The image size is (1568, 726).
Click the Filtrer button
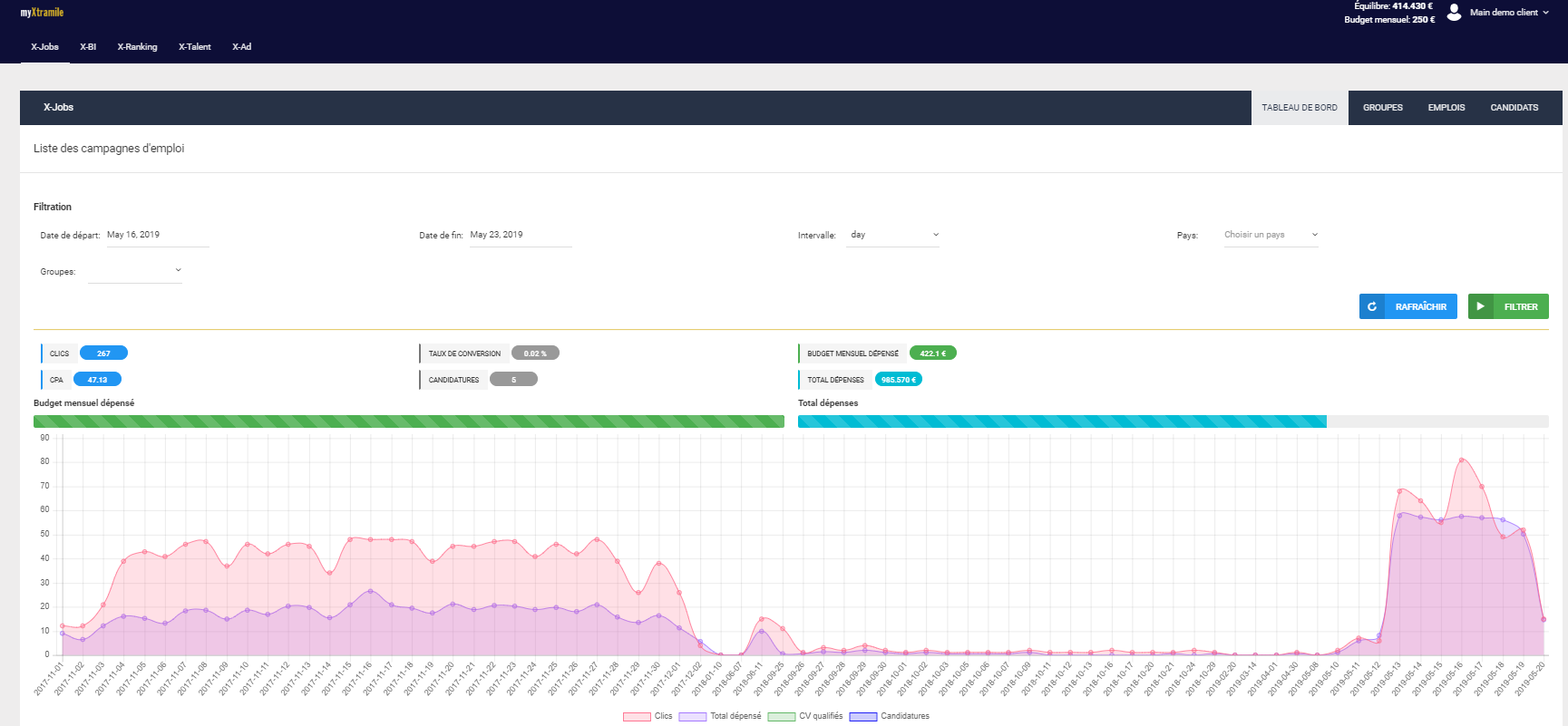1508,306
